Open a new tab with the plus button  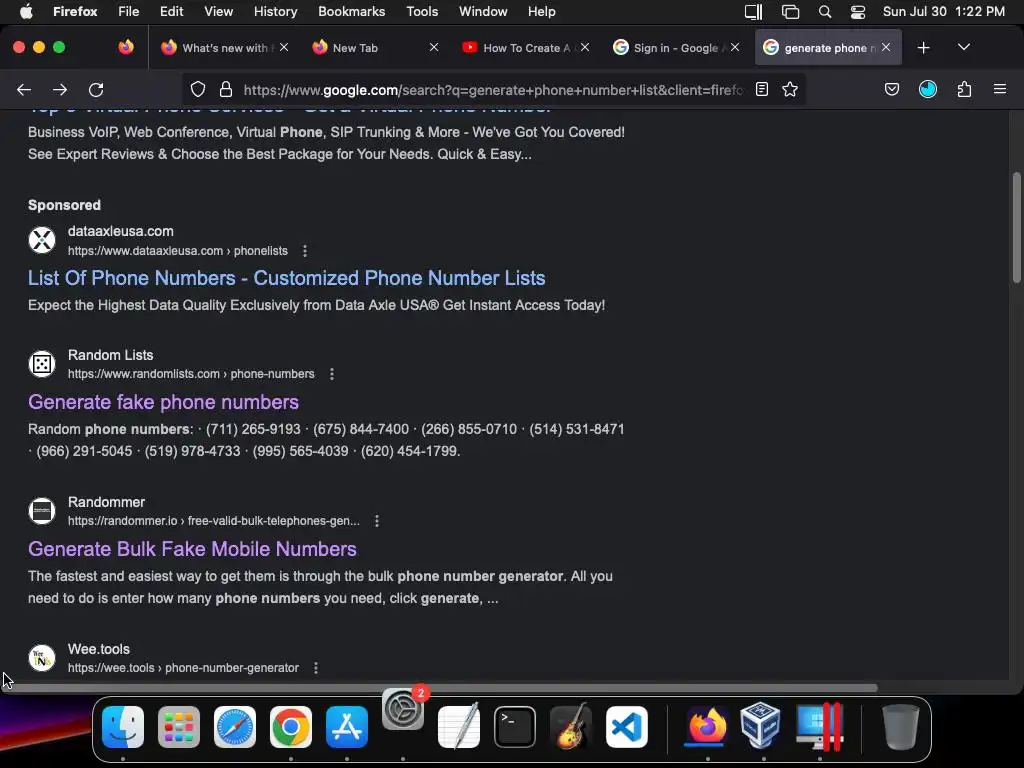(923, 48)
